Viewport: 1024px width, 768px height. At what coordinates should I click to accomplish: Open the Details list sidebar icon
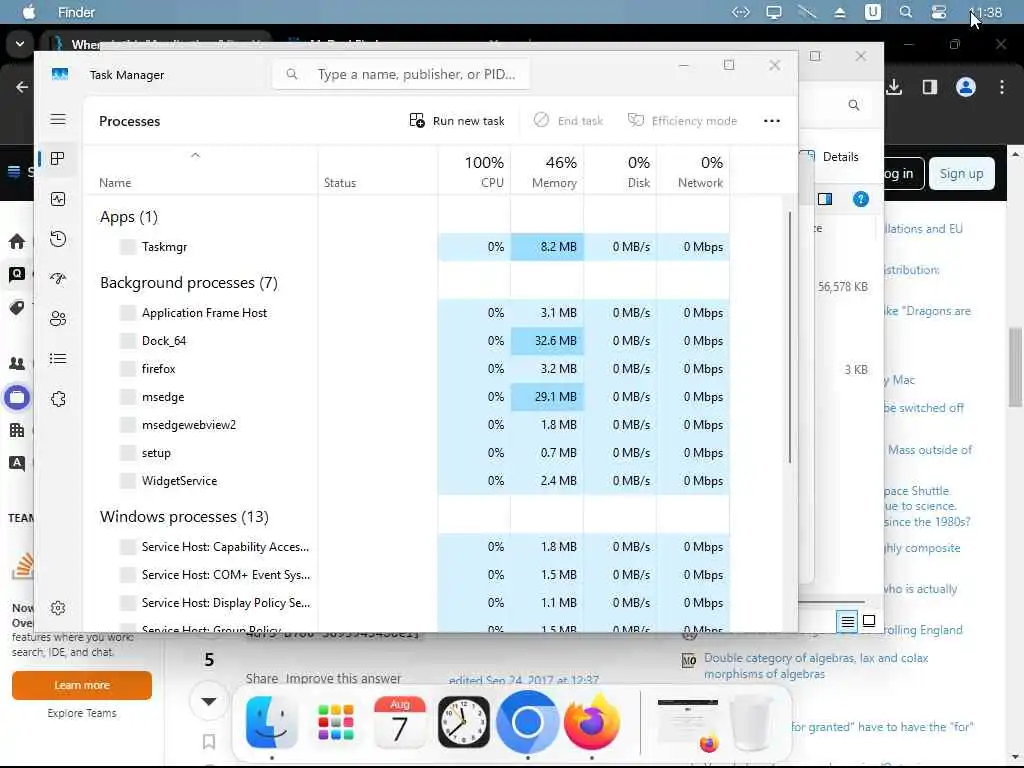pos(58,359)
